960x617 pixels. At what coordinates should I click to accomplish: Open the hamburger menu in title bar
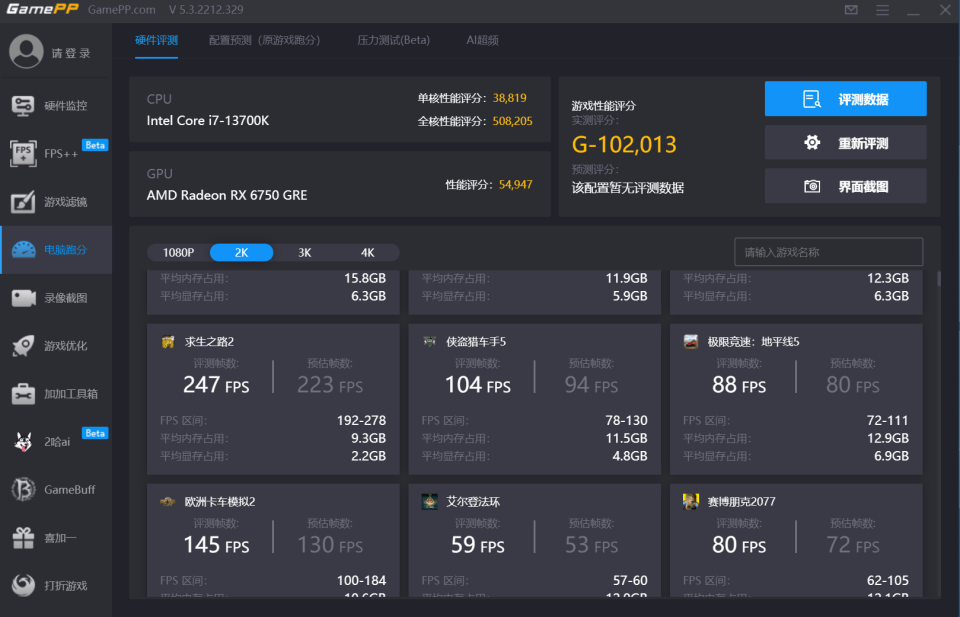pos(882,10)
